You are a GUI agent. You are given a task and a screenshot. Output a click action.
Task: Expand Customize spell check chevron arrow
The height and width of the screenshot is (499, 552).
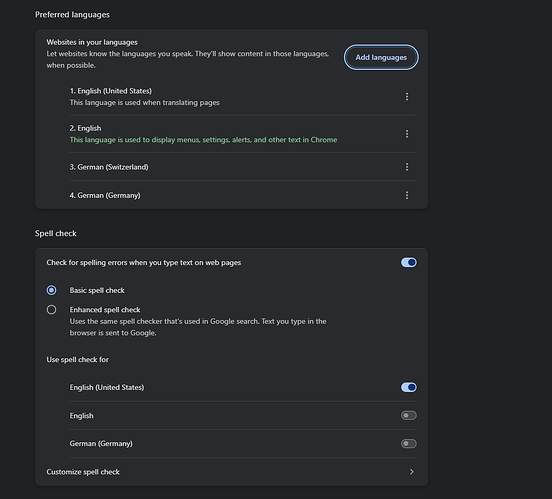[x=411, y=472]
